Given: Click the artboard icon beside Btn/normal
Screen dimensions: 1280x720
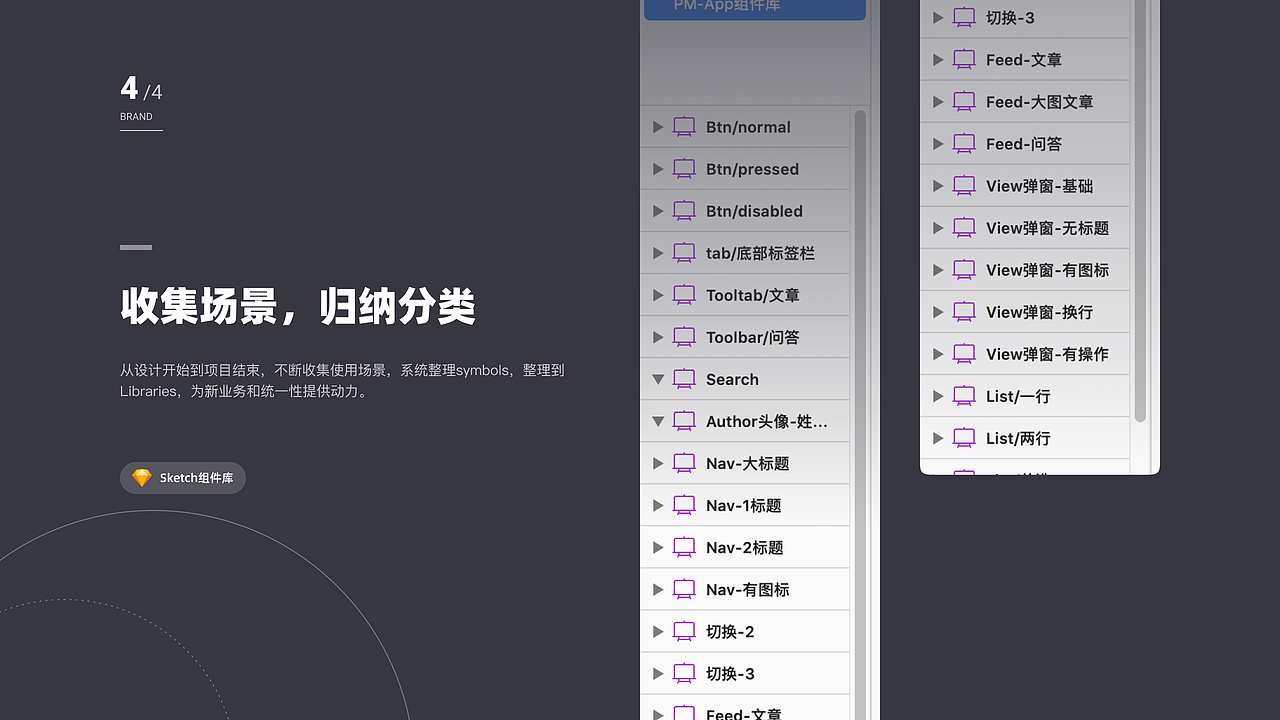Looking at the screenshot, I should click(684, 127).
